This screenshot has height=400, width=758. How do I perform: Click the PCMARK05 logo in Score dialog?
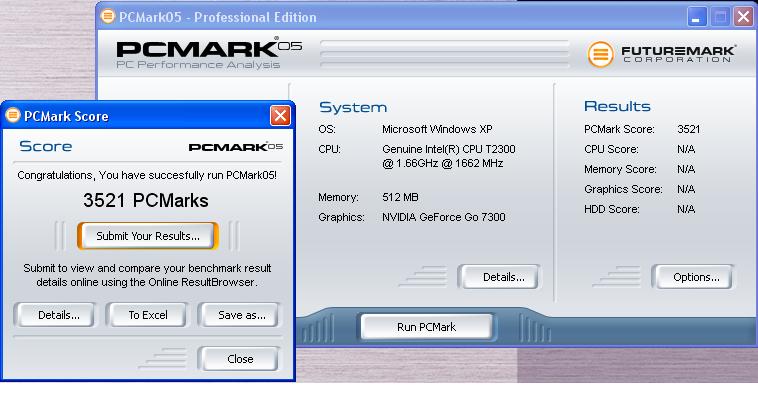coord(235,147)
